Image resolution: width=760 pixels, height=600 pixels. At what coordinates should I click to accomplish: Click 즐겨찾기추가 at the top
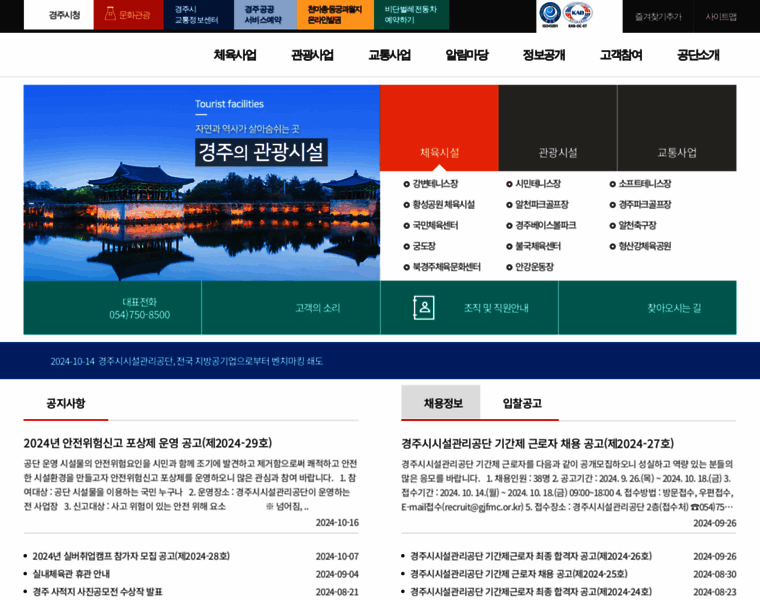point(658,16)
